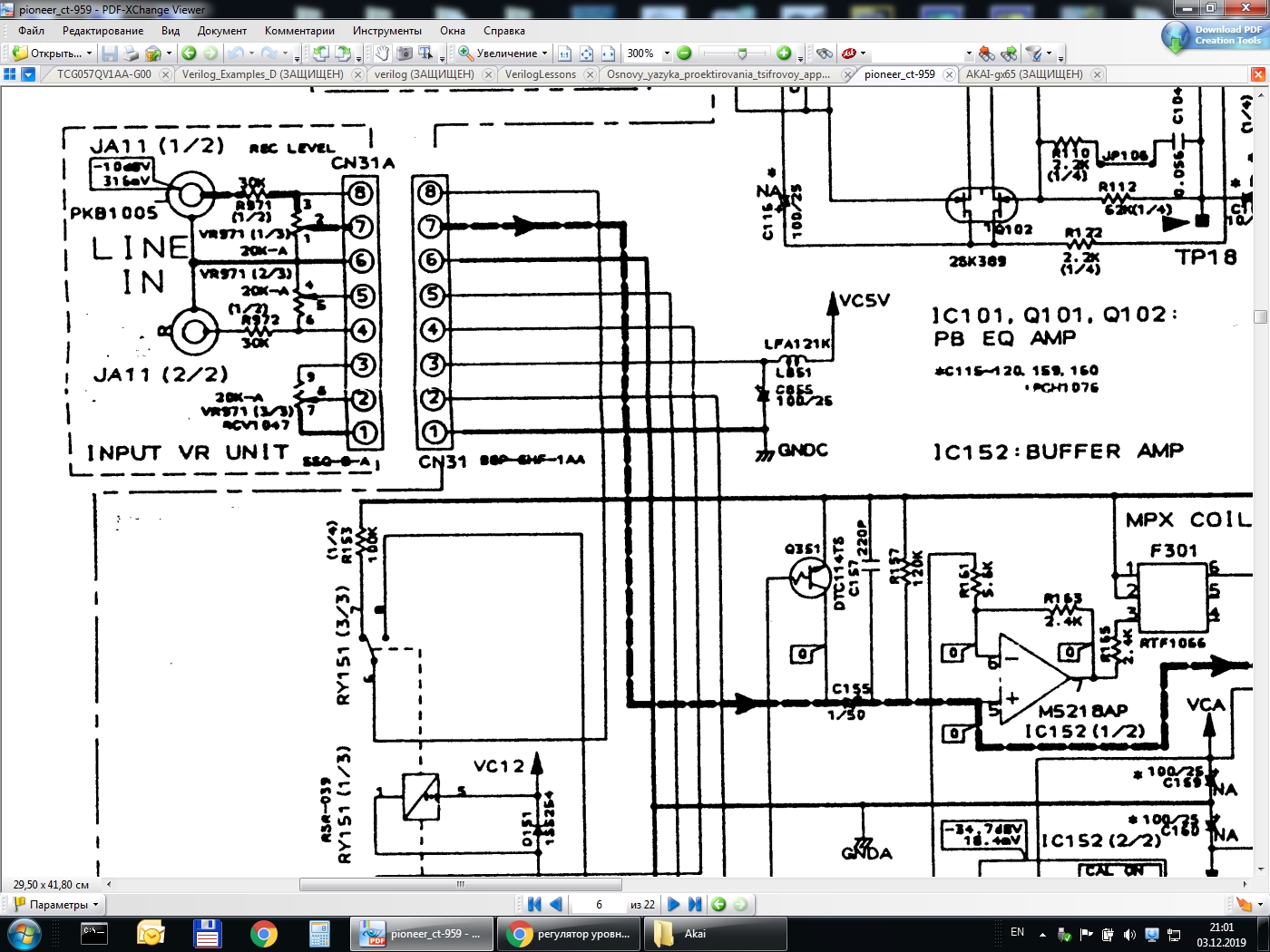Viewport: 1270px width, 952px height.
Task: Click the page number input field
Action: [x=599, y=904]
